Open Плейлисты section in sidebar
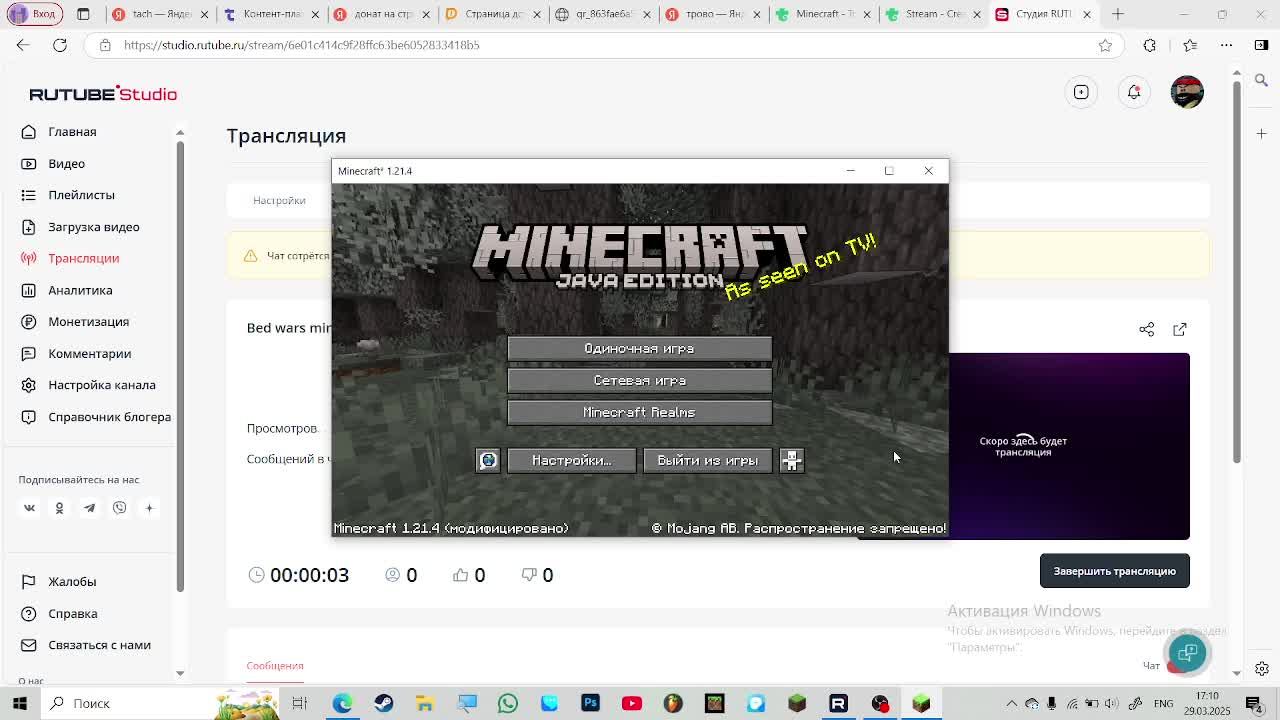The height and width of the screenshot is (720, 1280). point(81,195)
